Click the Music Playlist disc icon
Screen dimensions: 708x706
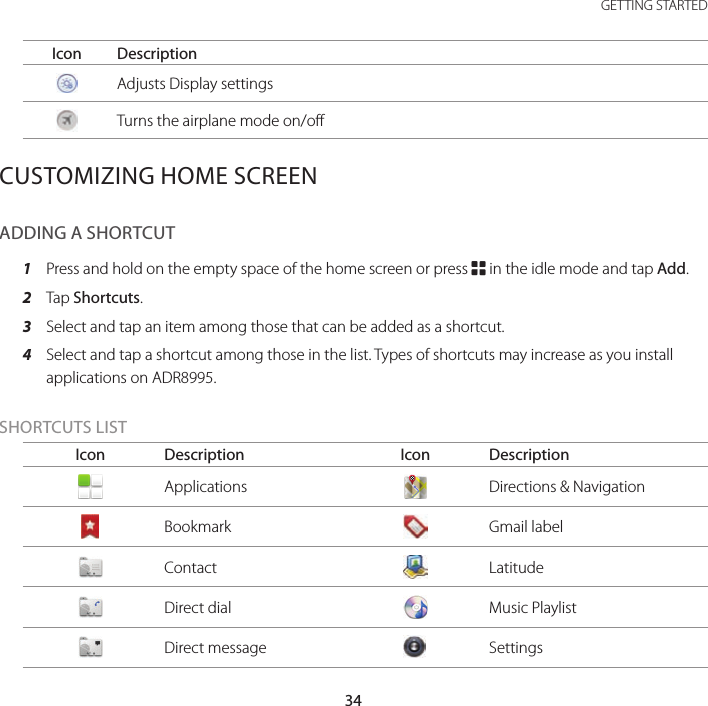click(415, 607)
